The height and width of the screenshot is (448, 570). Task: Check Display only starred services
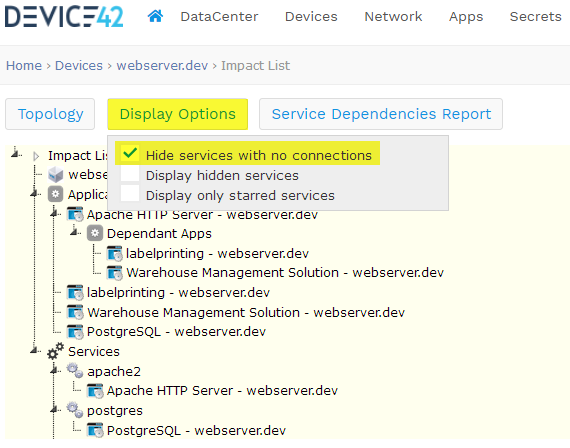(130, 193)
